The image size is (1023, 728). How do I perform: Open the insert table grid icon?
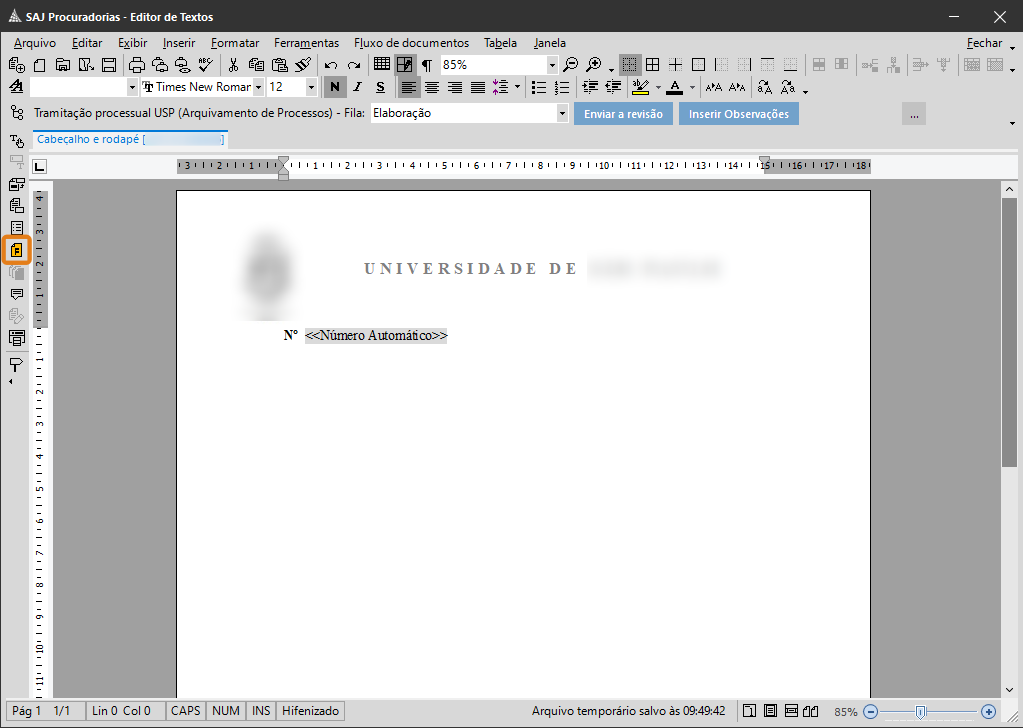[381, 62]
